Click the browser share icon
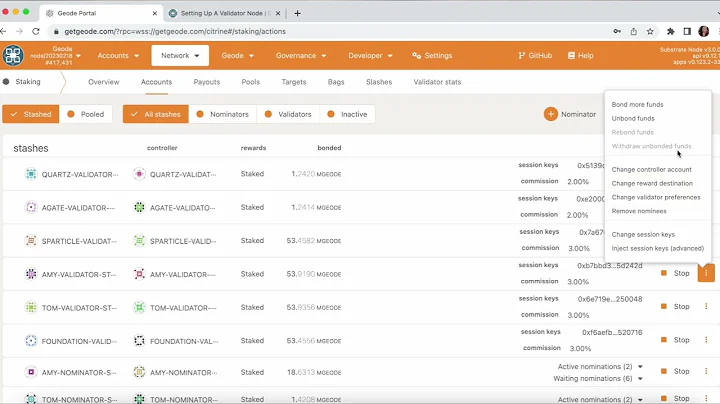 634,31
